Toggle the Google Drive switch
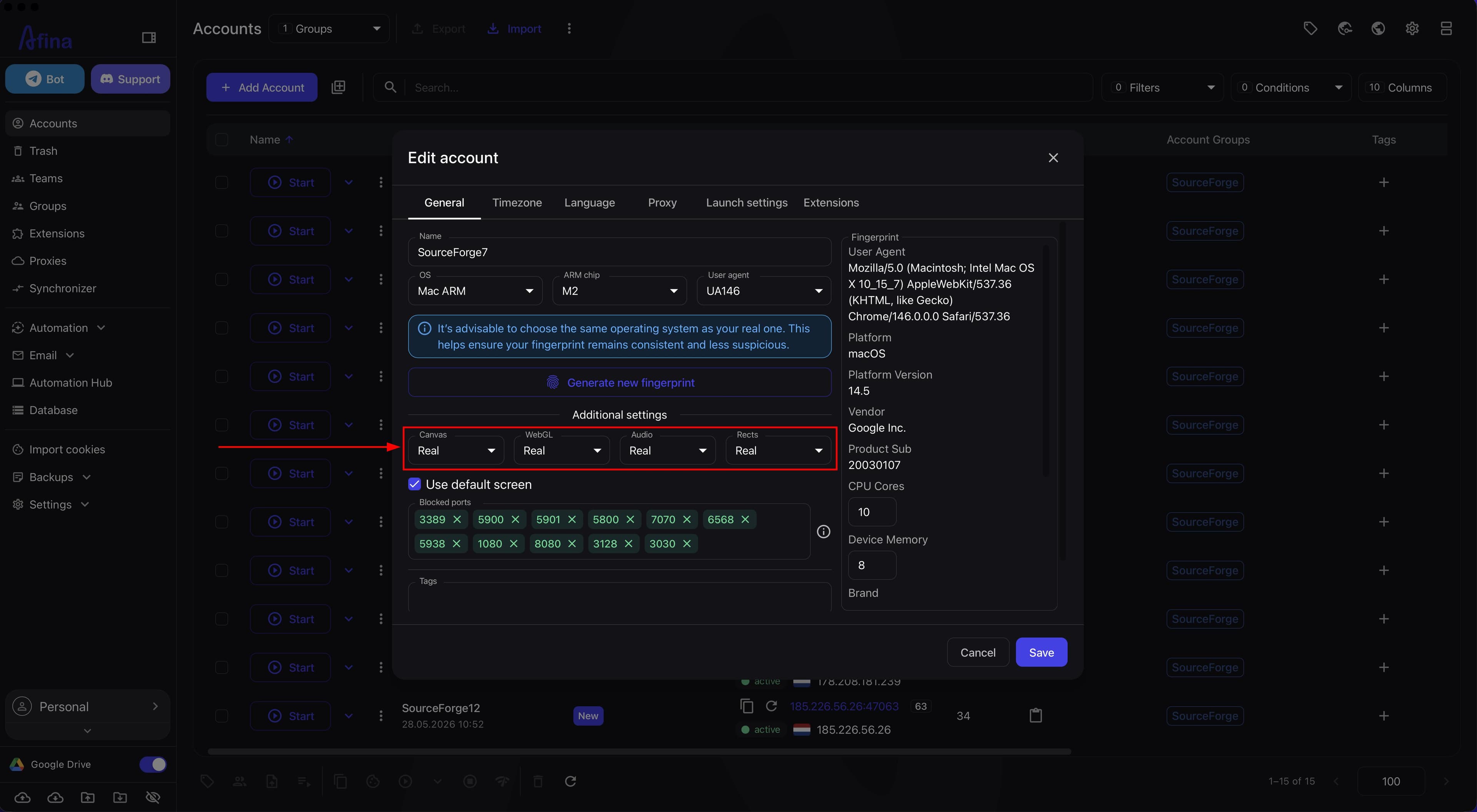Viewport: 1477px width, 812px height. pyautogui.click(x=153, y=764)
